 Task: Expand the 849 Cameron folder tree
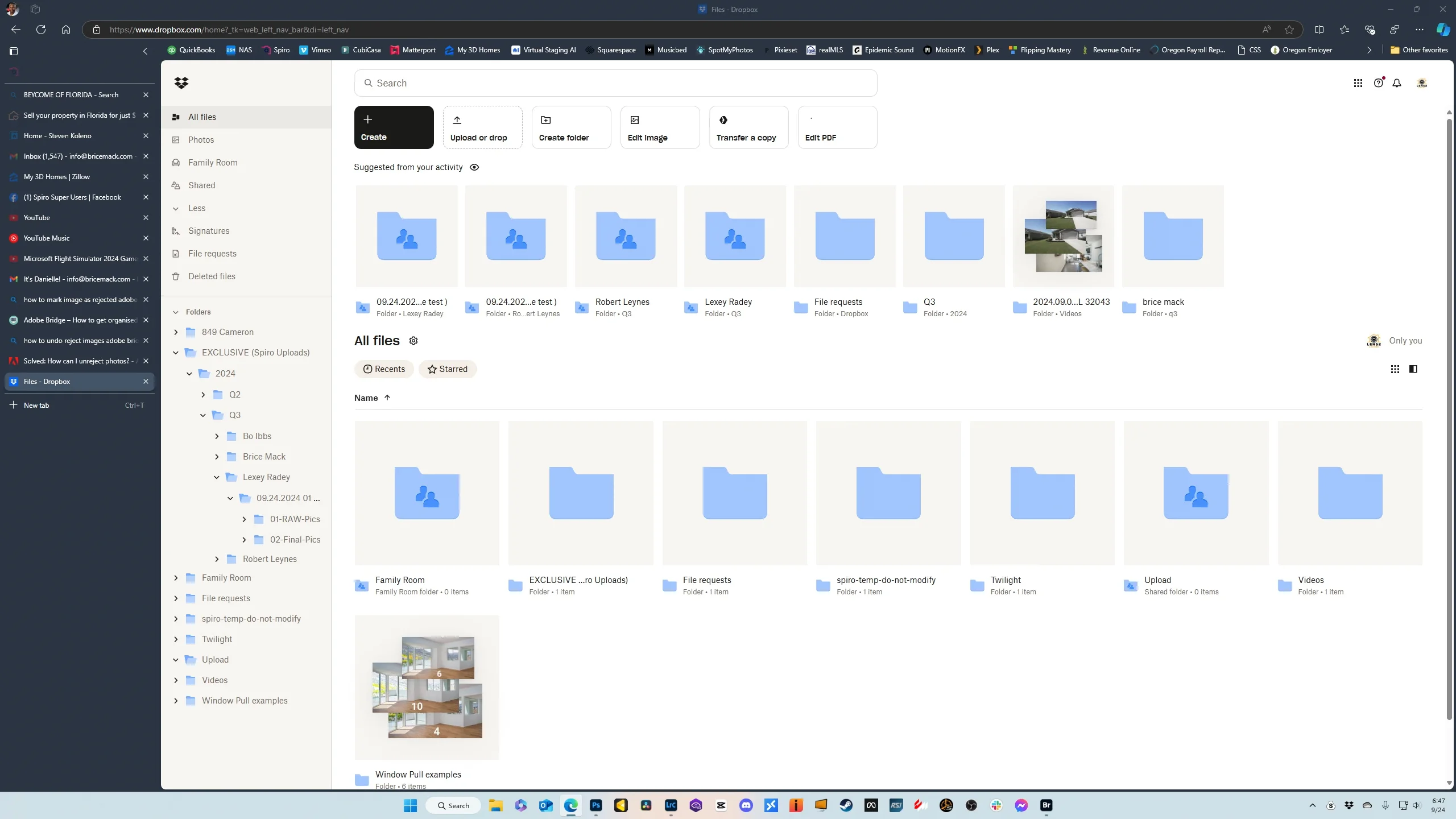pos(176,332)
